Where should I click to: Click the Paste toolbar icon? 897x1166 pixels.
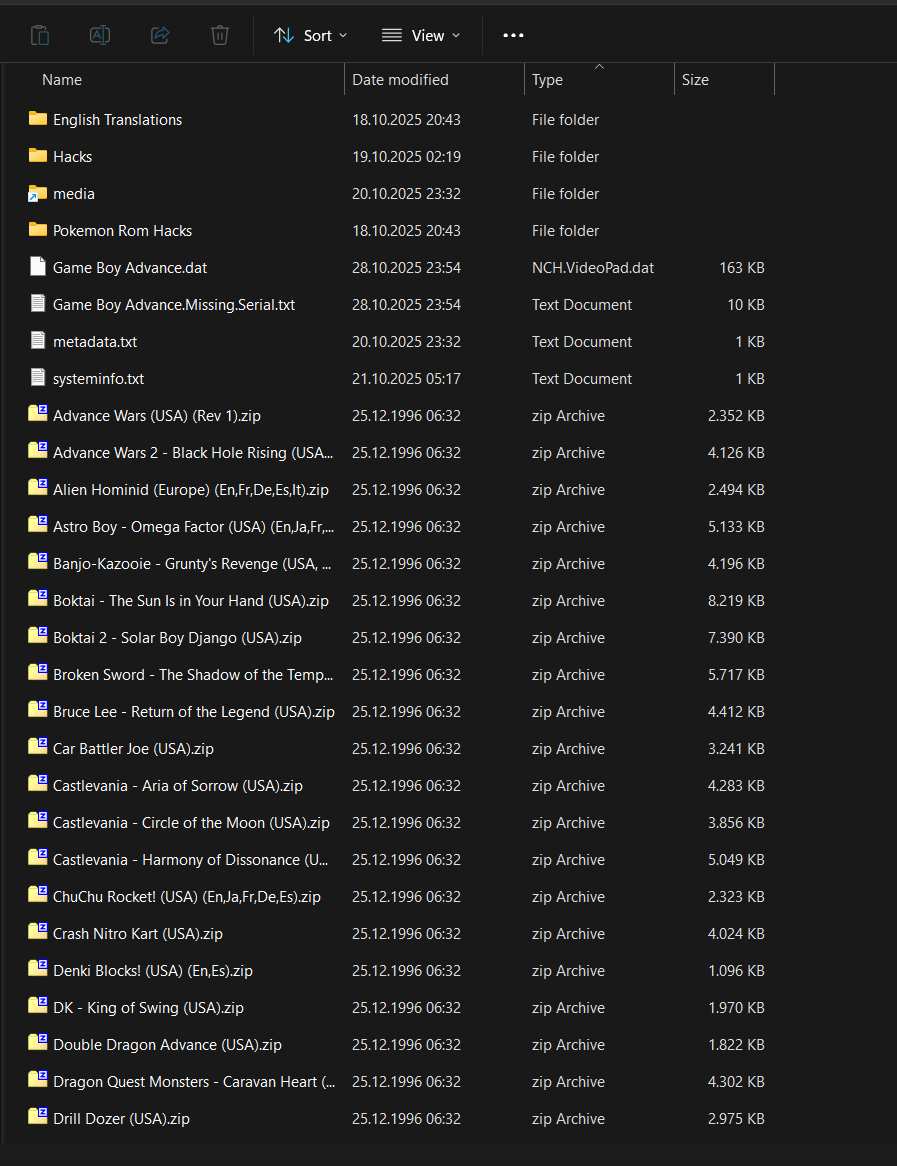point(40,35)
